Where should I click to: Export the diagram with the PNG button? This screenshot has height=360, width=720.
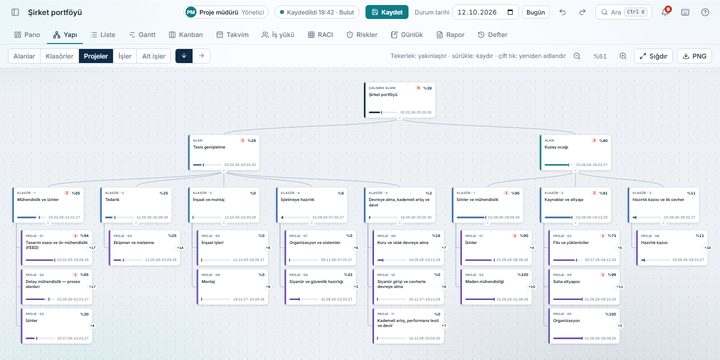pos(694,56)
